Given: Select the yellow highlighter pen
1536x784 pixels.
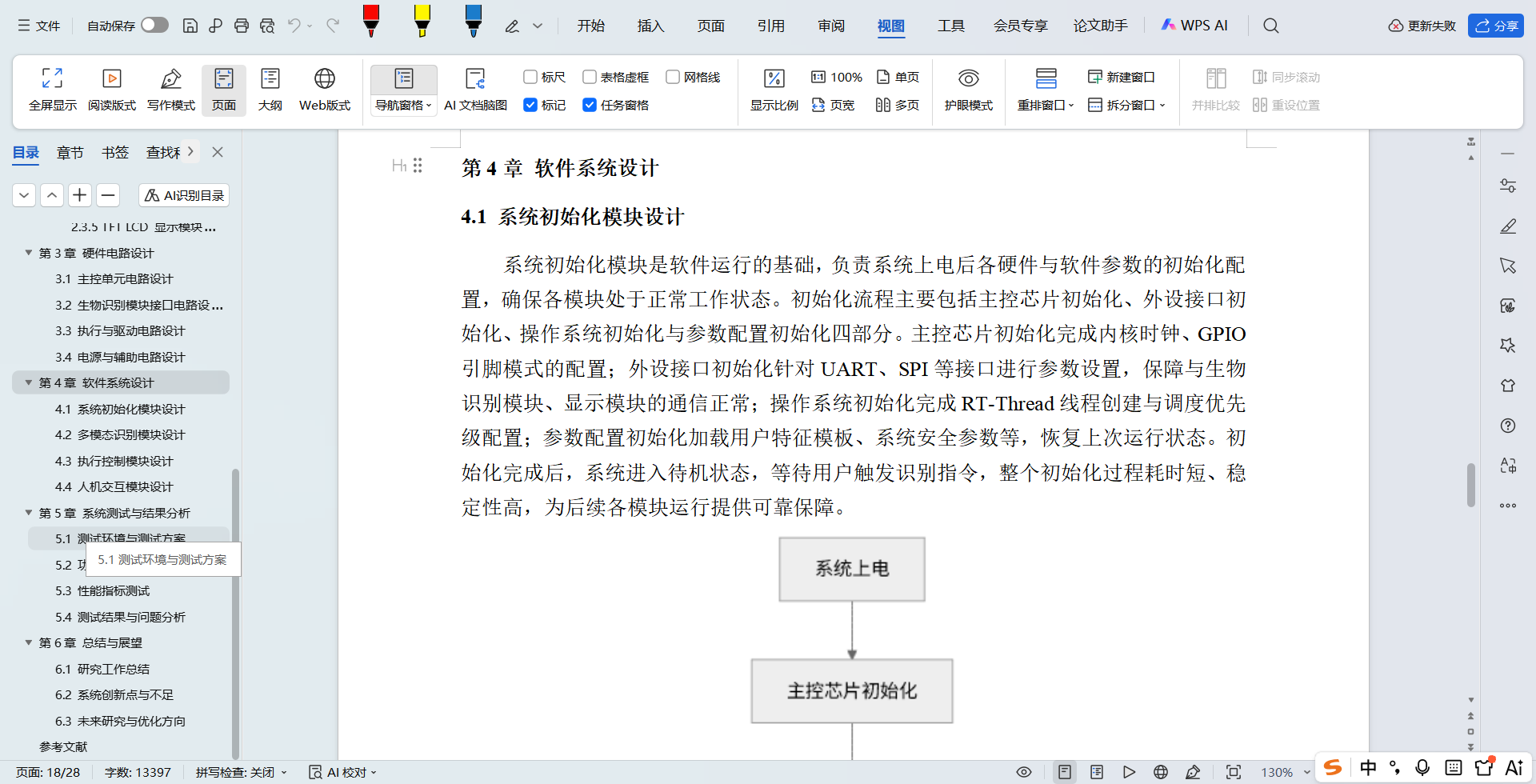Looking at the screenshot, I should (422, 21).
